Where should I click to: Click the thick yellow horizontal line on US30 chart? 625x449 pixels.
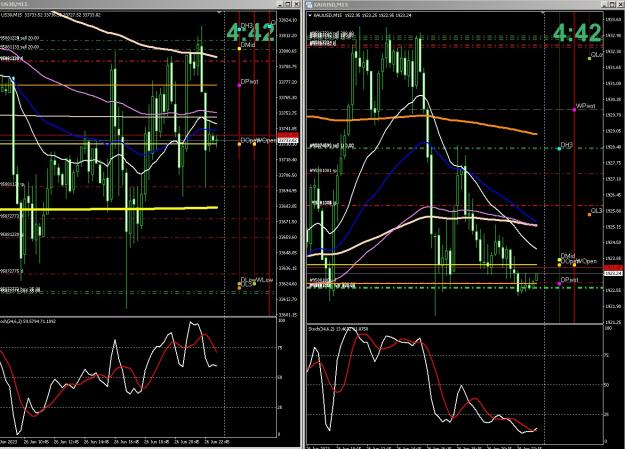click(x=108, y=209)
